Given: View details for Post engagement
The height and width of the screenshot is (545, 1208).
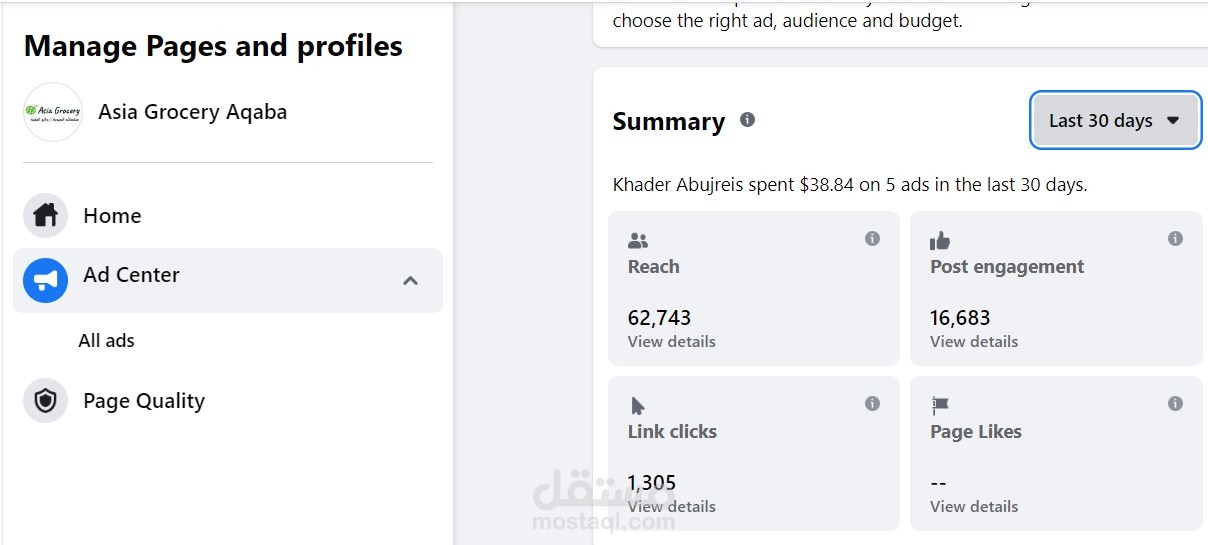Looking at the screenshot, I should 973,342.
